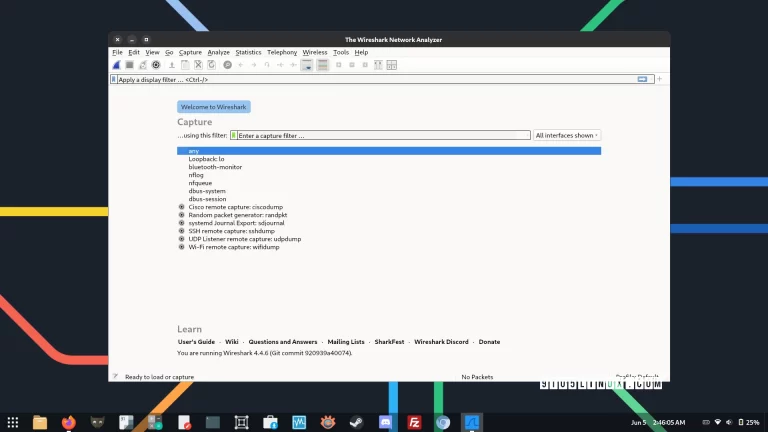The image size is (768, 432).
Task: Click settings icon for Random packet generator randpkt
Action: pyautogui.click(x=182, y=215)
